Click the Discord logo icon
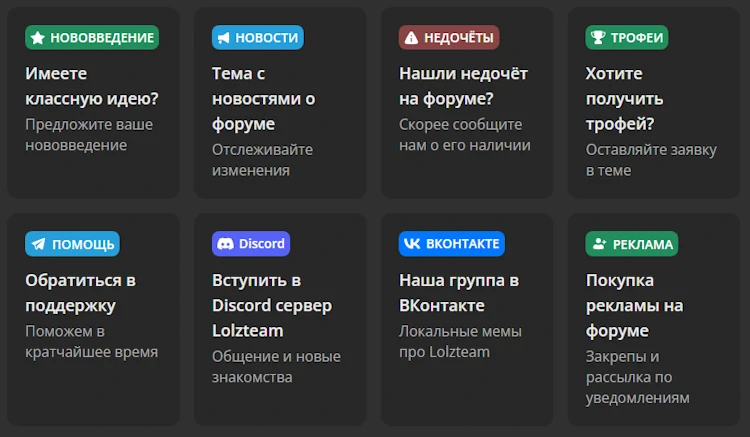Image resolution: width=750 pixels, height=437 pixels. pos(225,244)
